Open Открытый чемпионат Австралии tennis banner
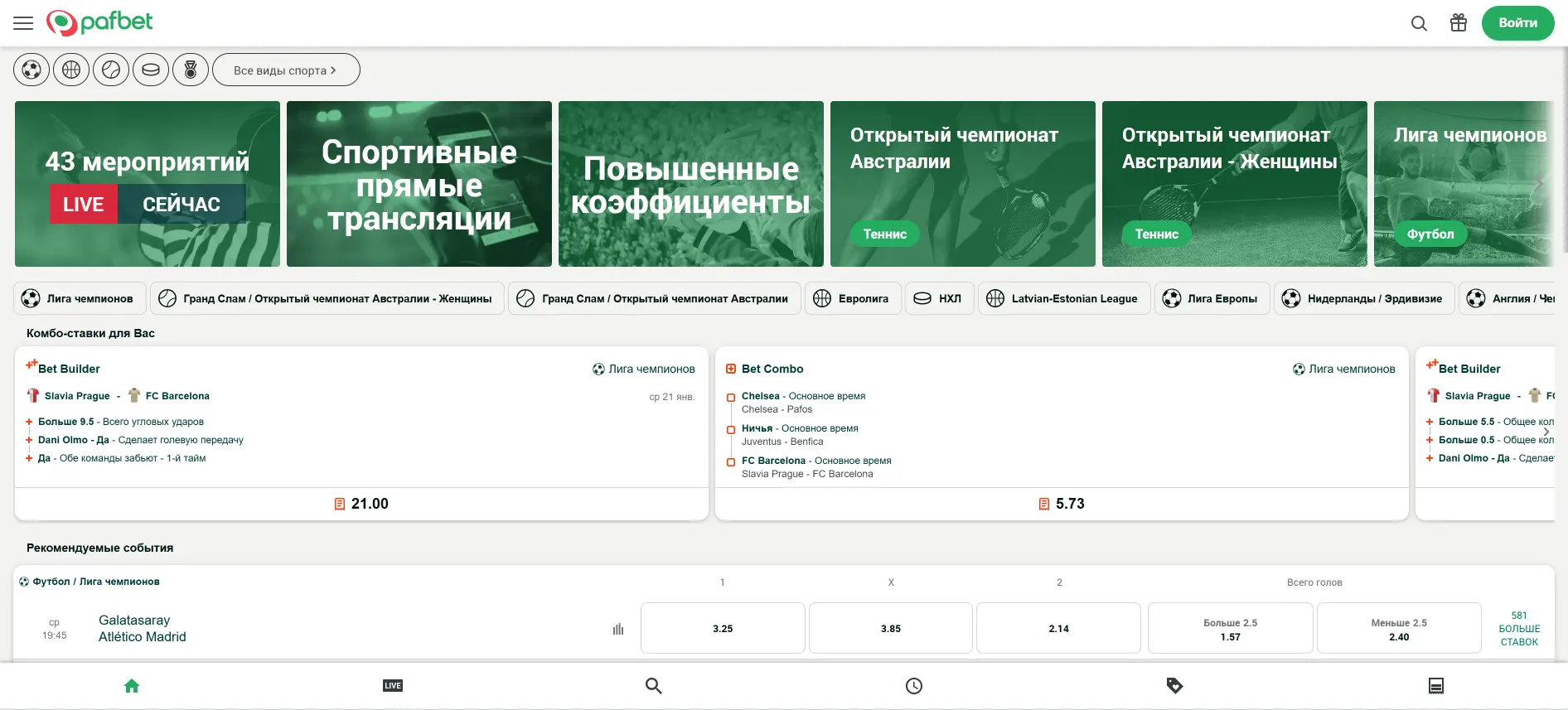1568x710 pixels. tap(963, 184)
